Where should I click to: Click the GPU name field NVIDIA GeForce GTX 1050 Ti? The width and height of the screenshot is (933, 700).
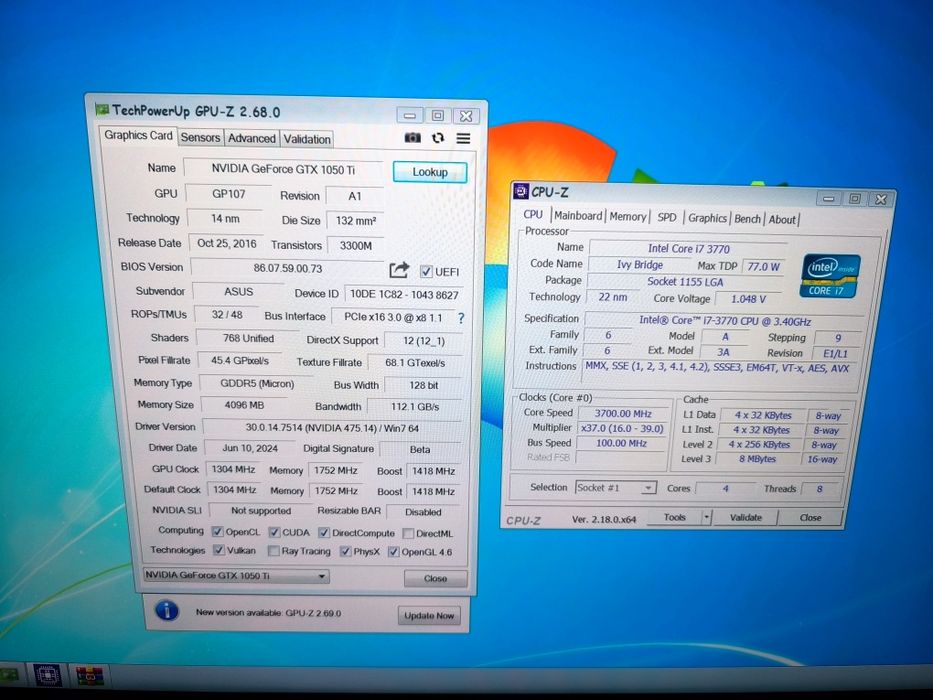283,169
